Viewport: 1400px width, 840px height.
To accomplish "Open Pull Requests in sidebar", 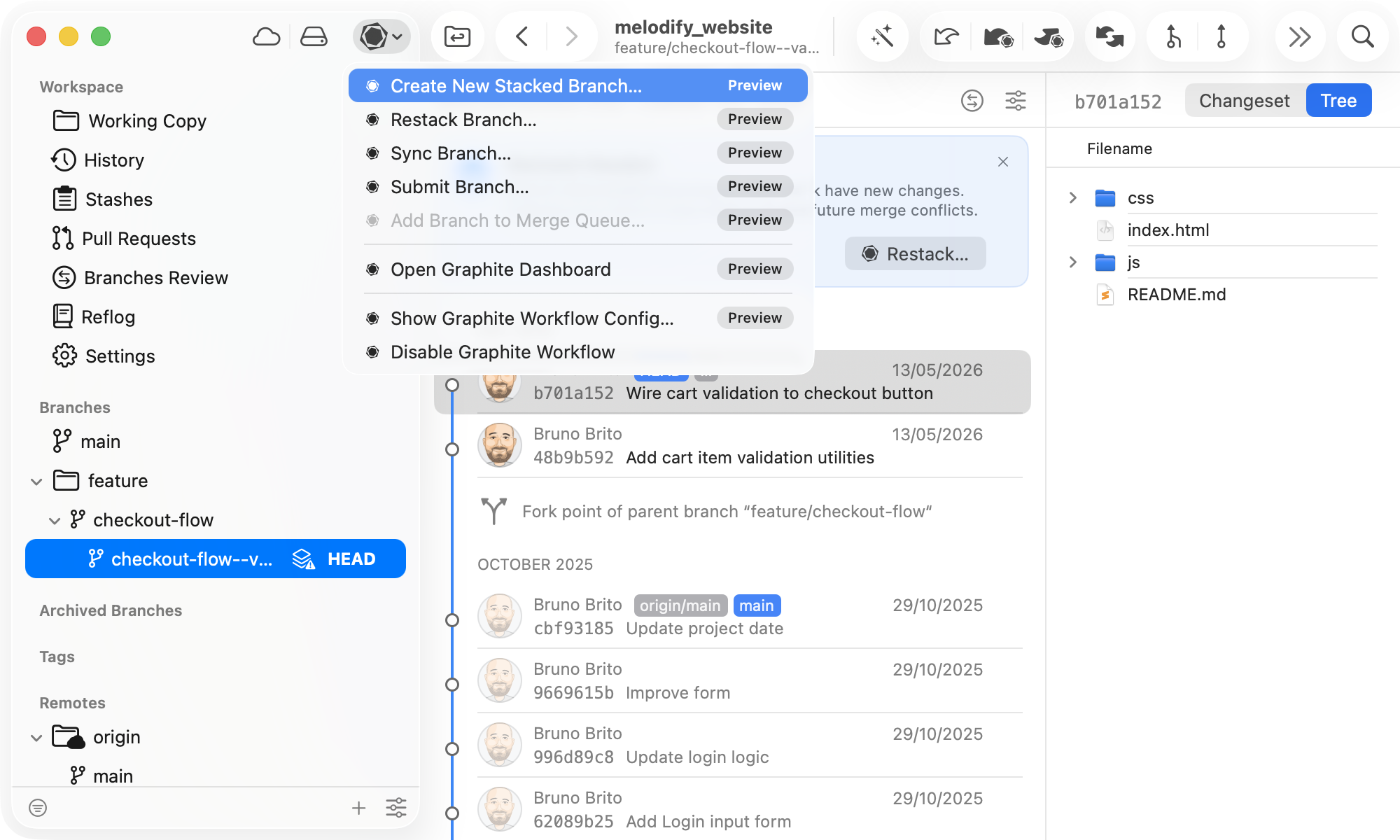I will (x=215, y=239).
